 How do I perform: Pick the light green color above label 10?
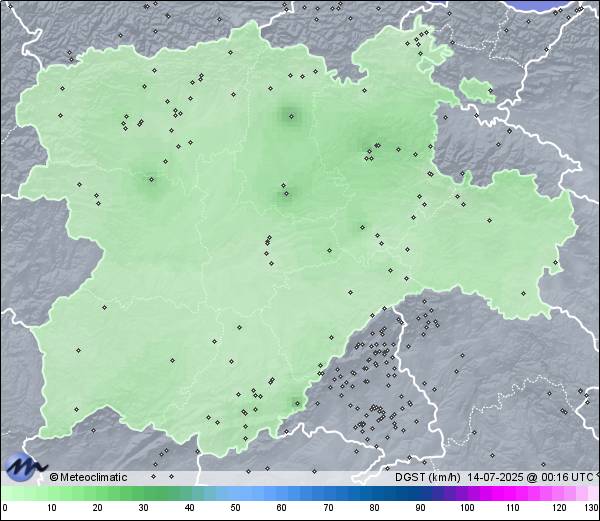[52, 494]
